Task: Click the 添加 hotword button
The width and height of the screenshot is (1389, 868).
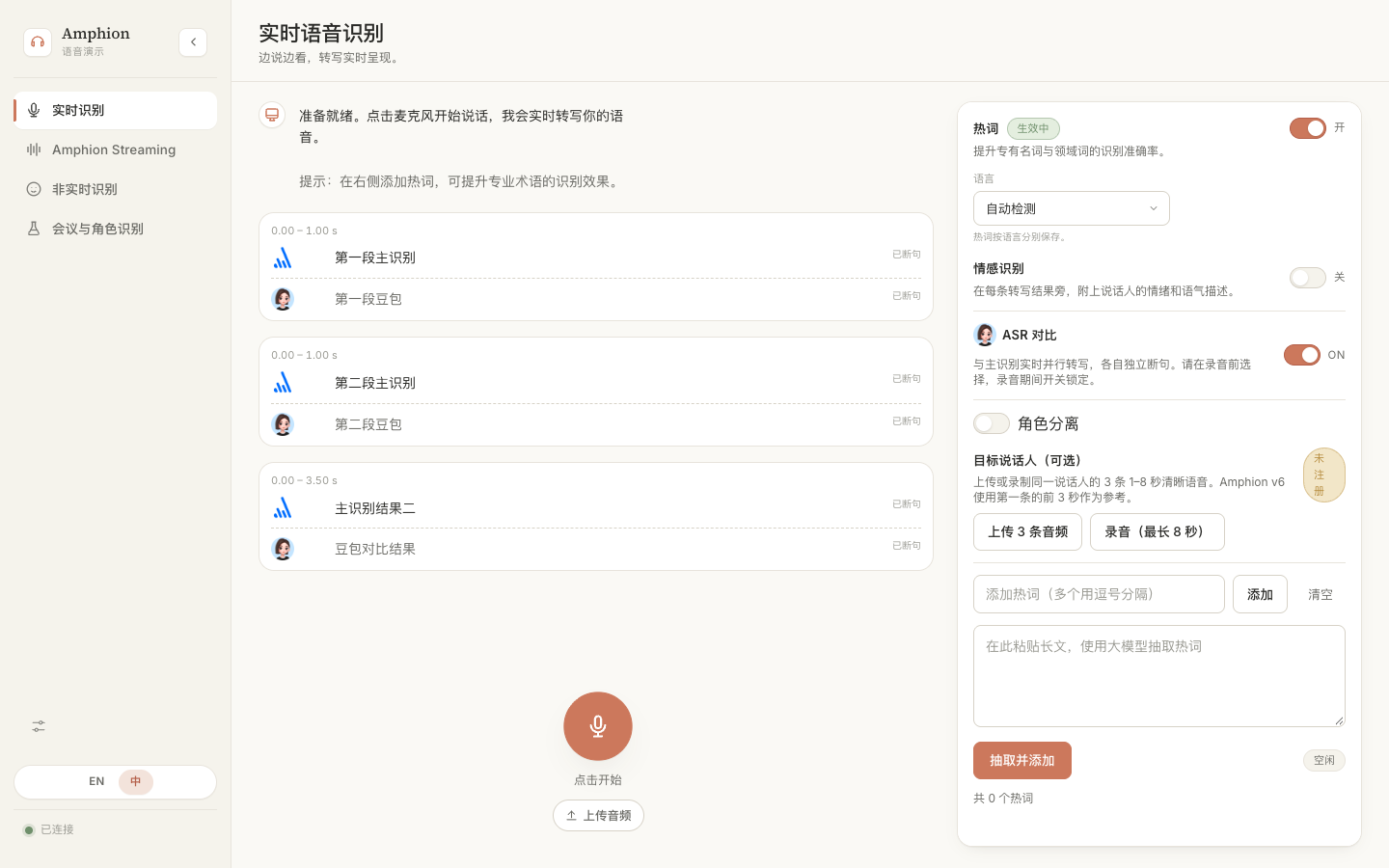Action: coord(1260,594)
